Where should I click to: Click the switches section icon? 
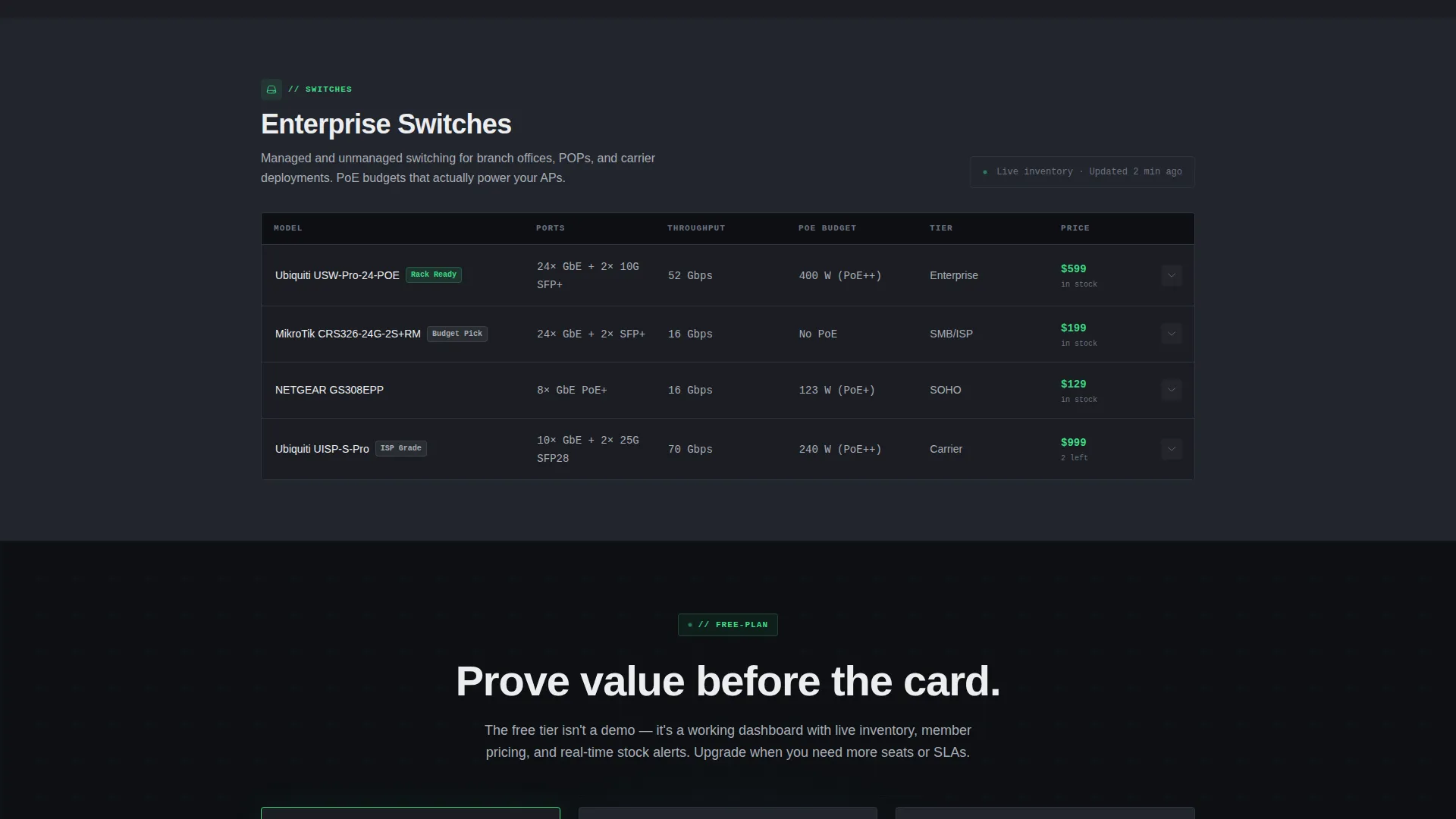[271, 89]
